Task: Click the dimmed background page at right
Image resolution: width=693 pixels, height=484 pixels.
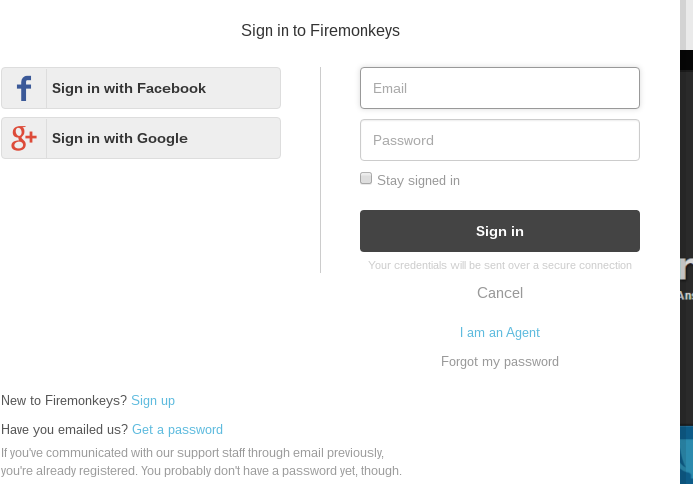Action: coord(686,200)
